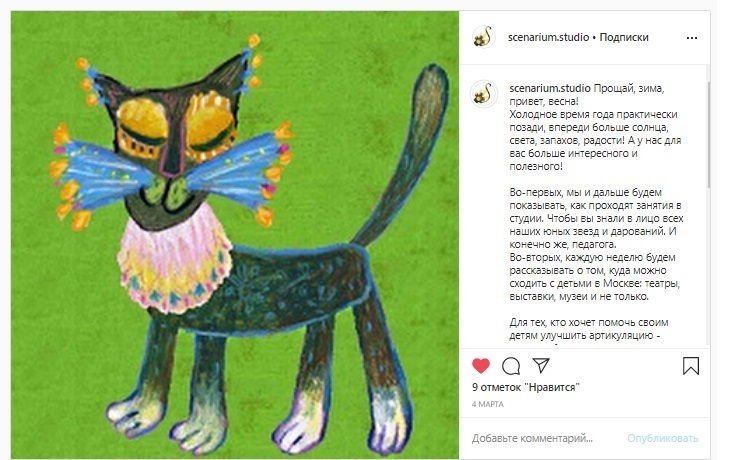Click the caption scrollbar thumb
The width and height of the screenshot is (732, 460).
pos(708,135)
